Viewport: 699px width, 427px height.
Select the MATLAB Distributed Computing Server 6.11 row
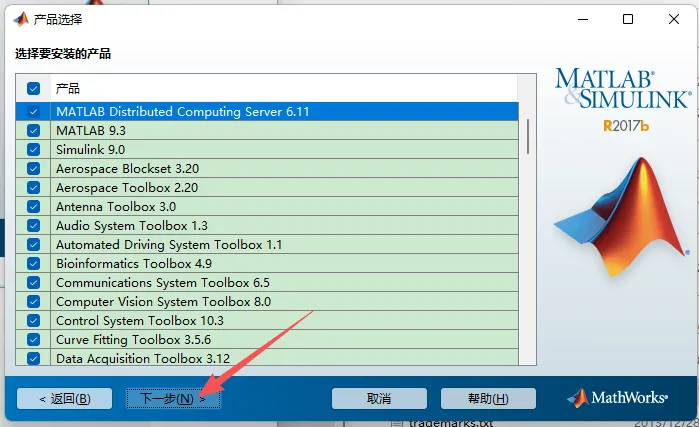tap(267, 111)
